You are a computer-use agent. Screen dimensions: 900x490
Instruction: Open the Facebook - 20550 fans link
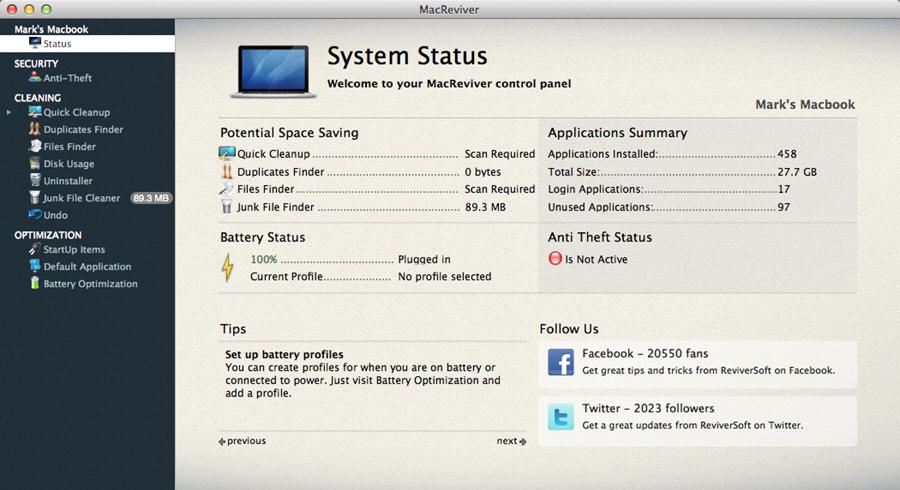tap(645, 353)
